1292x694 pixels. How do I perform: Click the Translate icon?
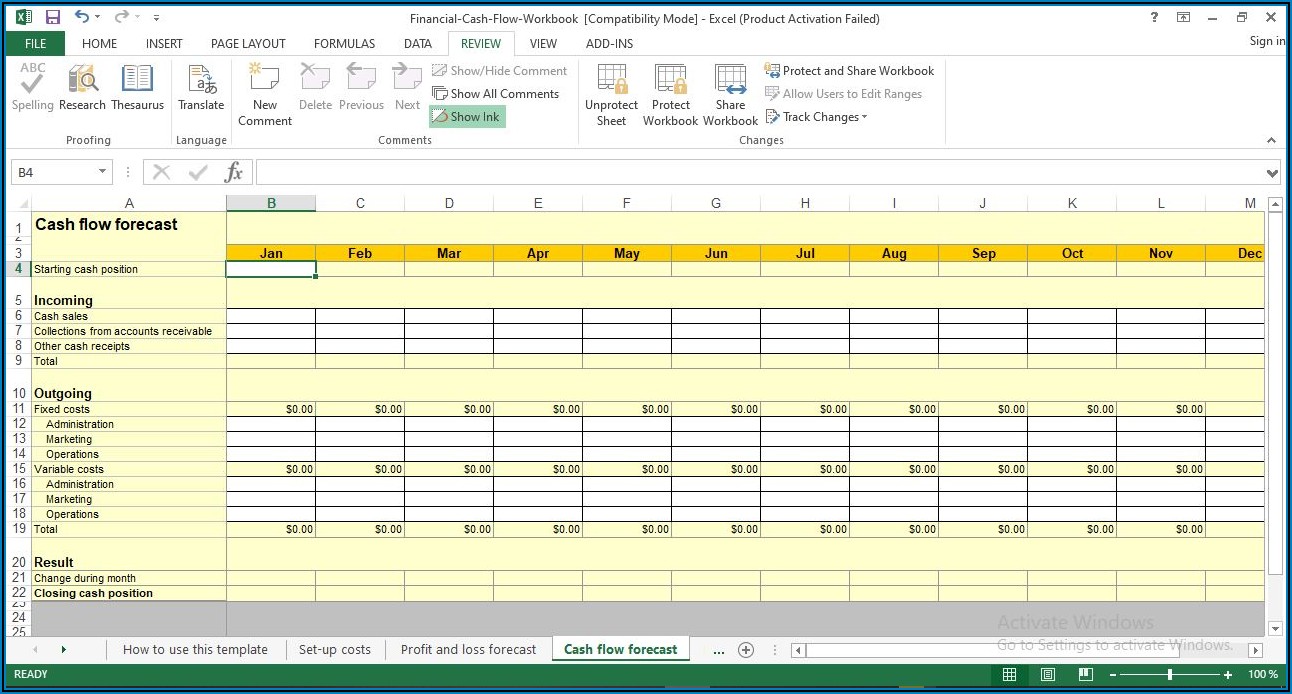click(201, 86)
